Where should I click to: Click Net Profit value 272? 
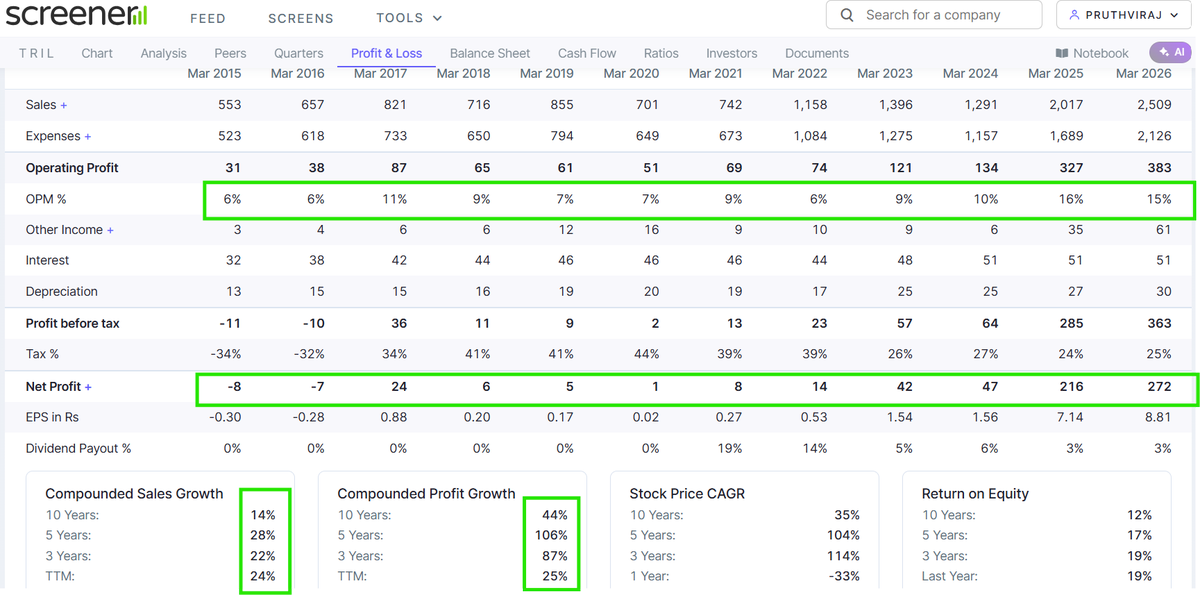pyautogui.click(x=1160, y=386)
